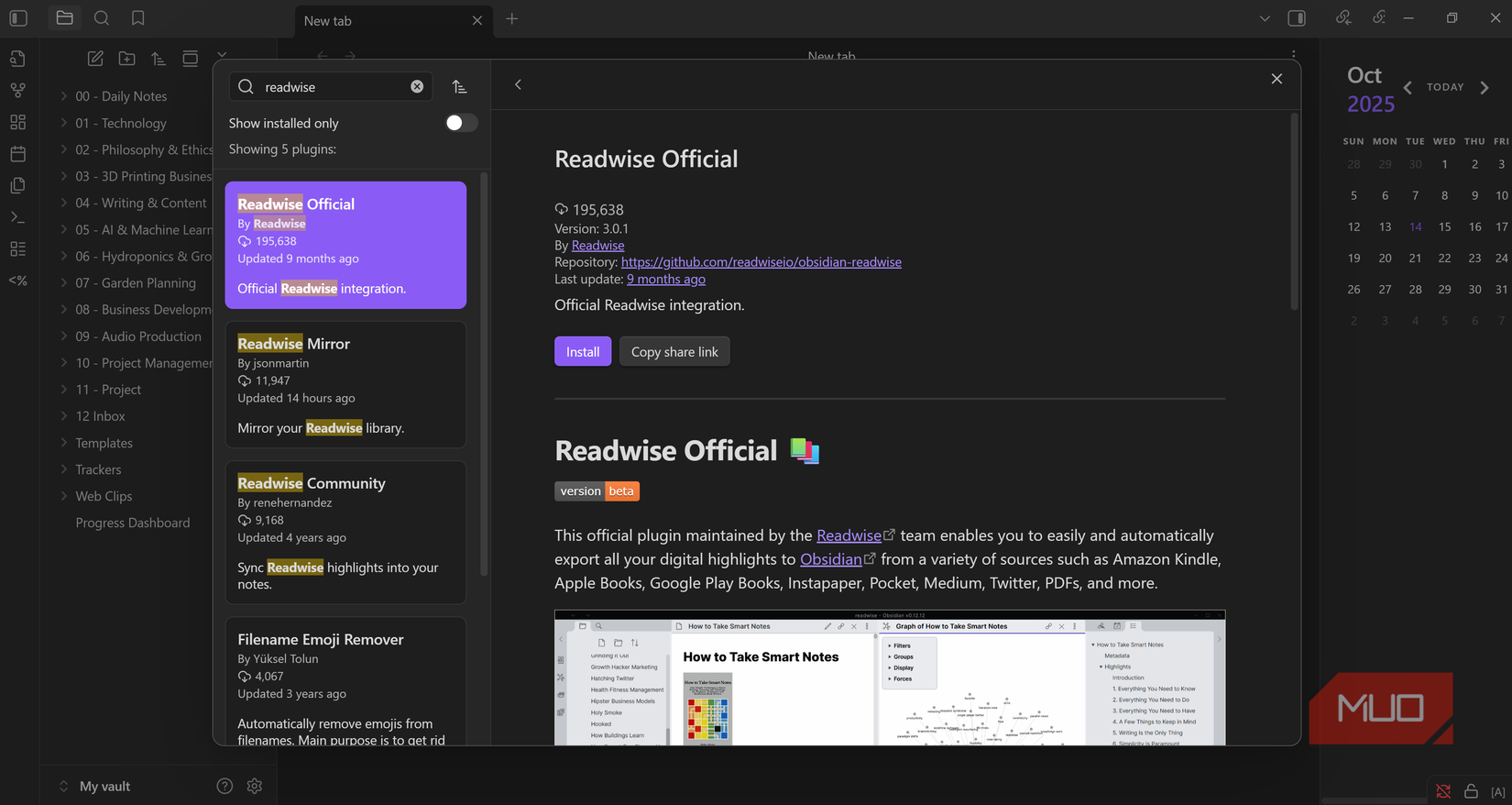Open vault settings gear icon

pyautogui.click(x=255, y=786)
